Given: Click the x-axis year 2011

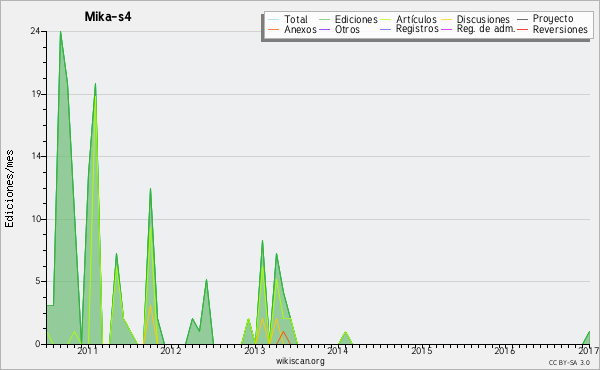Looking at the screenshot, I should point(88,350).
